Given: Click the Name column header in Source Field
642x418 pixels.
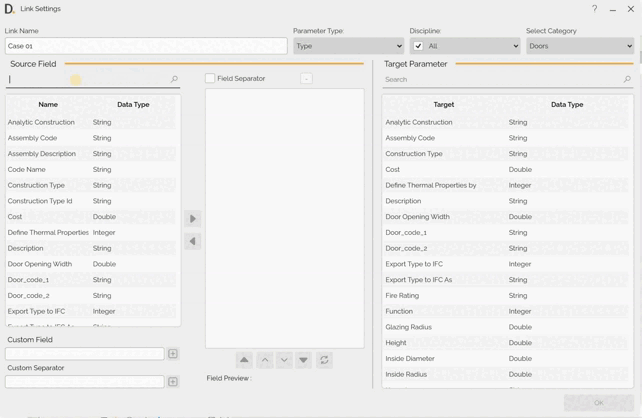Looking at the screenshot, I should coord(48,104).
